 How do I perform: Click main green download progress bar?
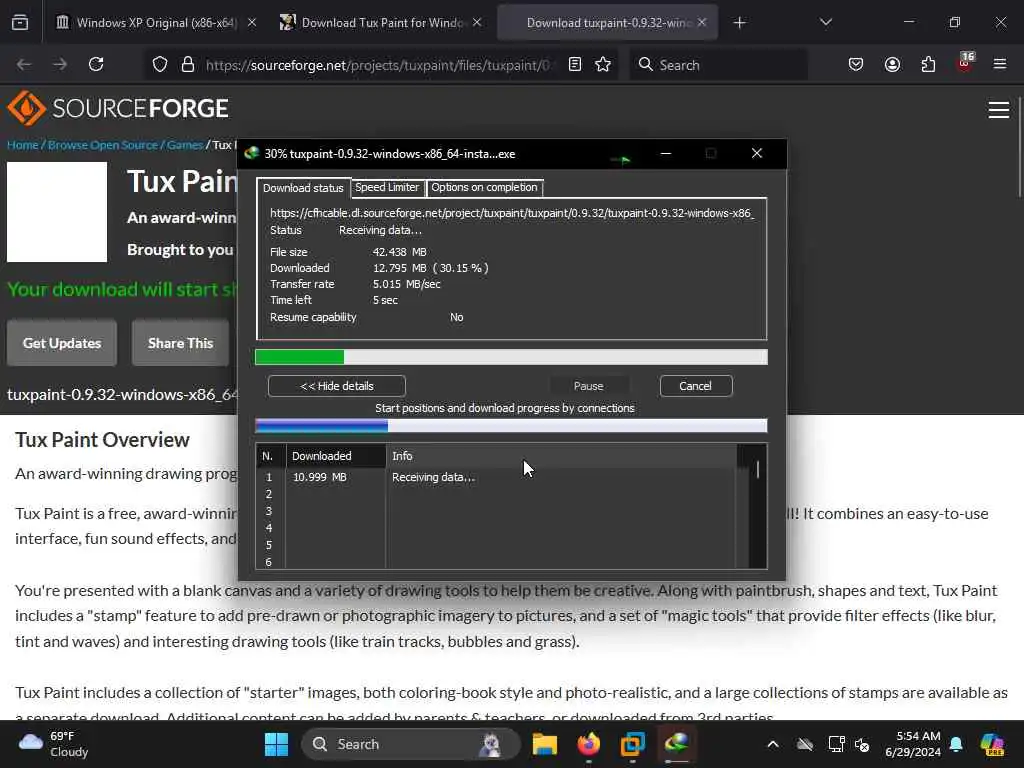tap(511, 357)
